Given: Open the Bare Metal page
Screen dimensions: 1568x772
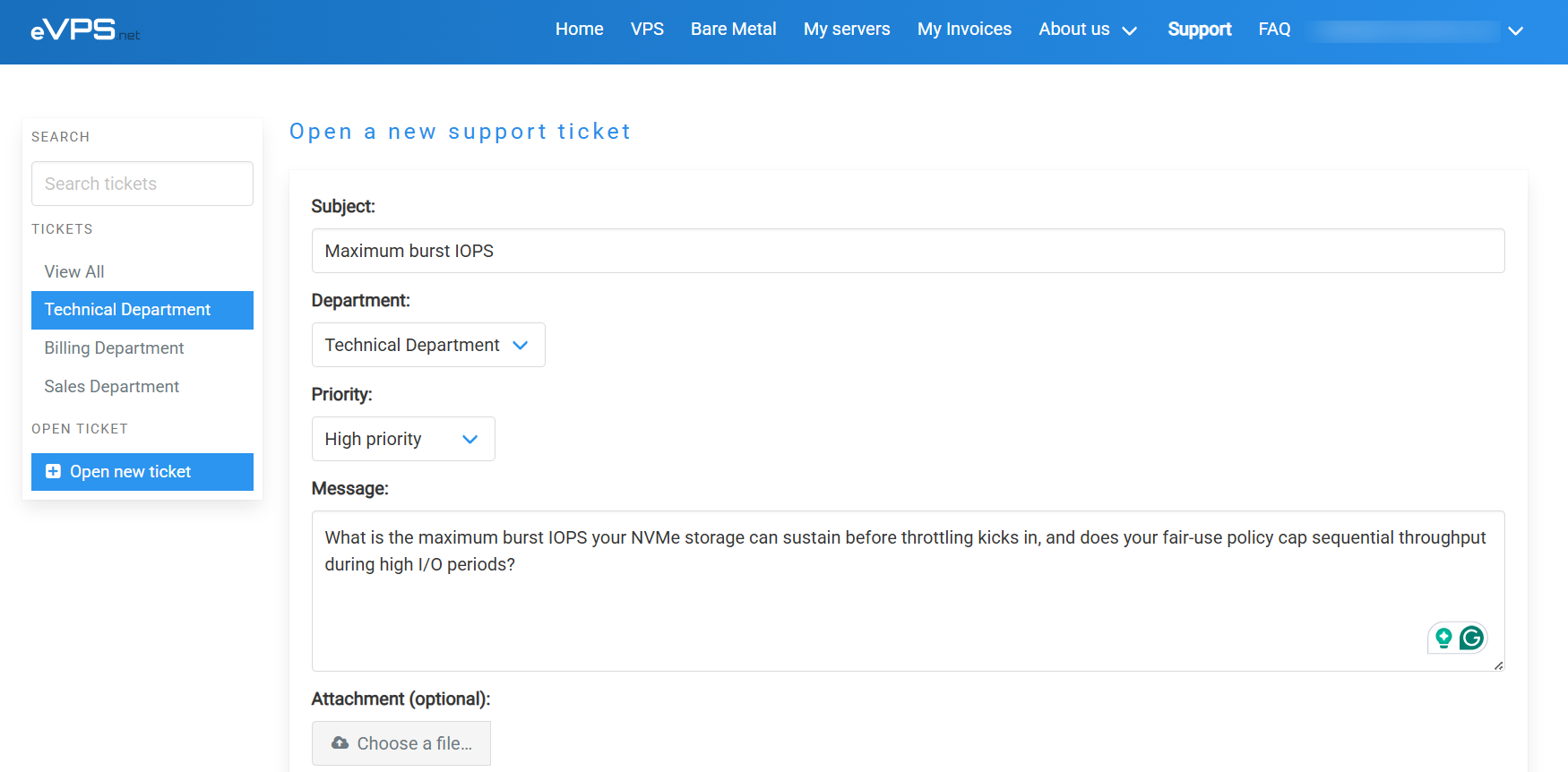Looking at the screenshot, I should click(733, 30).
